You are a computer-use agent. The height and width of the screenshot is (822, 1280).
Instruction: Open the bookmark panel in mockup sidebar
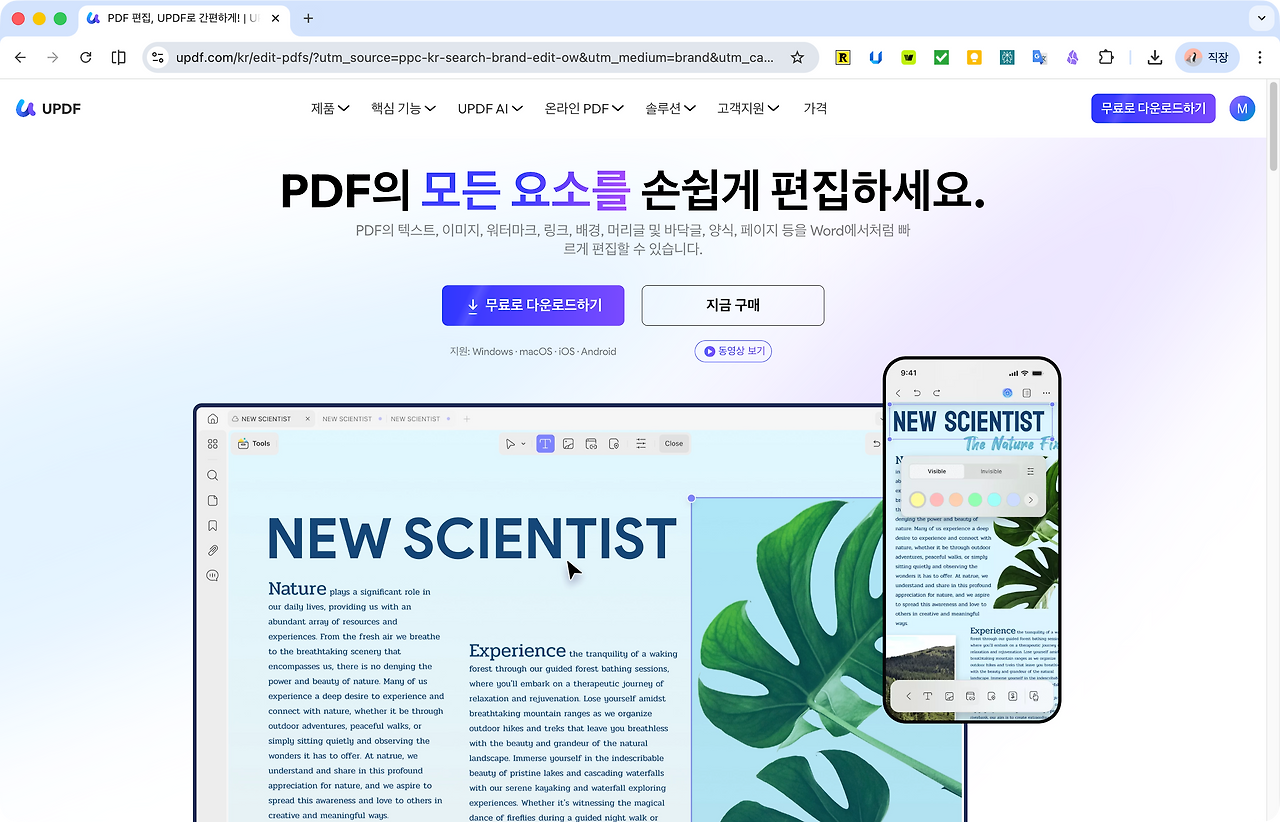click(213, 526)
